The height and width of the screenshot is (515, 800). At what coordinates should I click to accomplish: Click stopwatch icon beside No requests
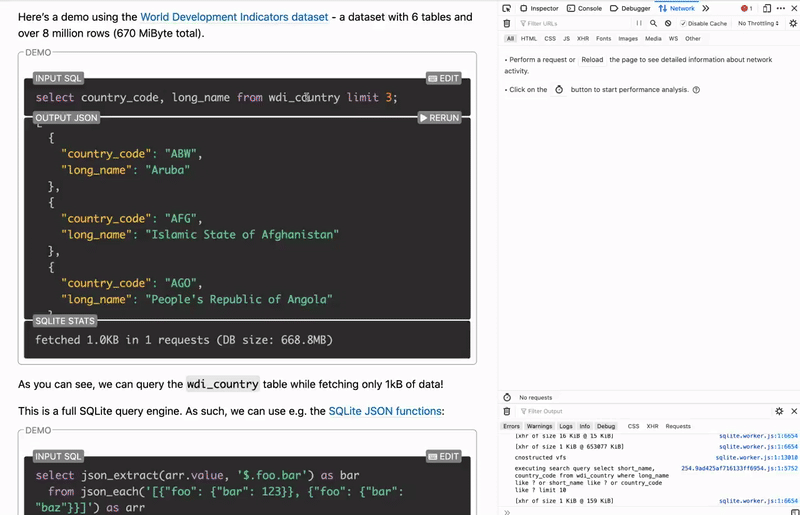click(507, 397)
